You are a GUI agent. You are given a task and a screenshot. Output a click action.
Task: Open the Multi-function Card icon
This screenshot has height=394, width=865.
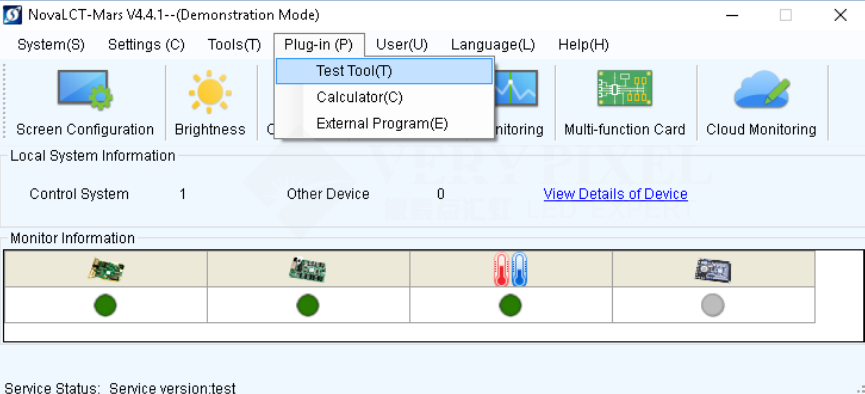[624, 88]
